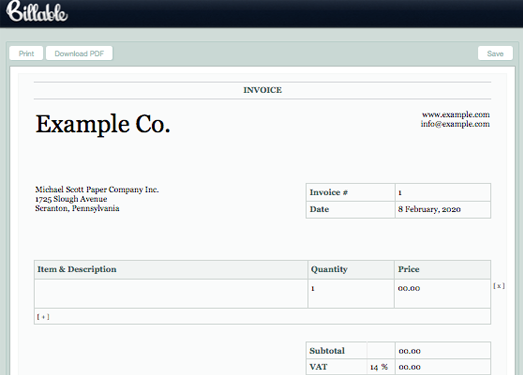Click the Date label cell

(350, 210)
